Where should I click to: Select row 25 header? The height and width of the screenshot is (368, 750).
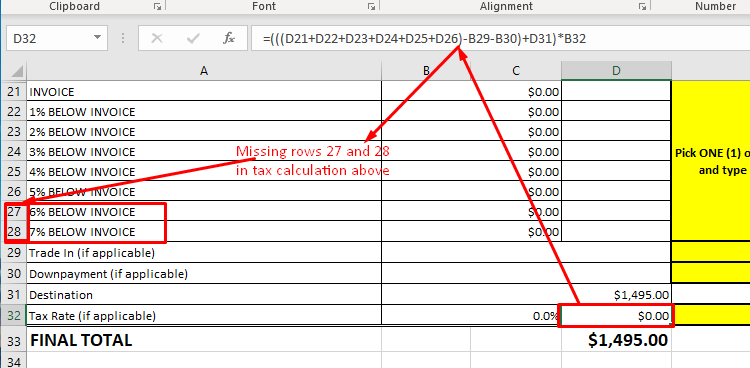tap(14, 171)
